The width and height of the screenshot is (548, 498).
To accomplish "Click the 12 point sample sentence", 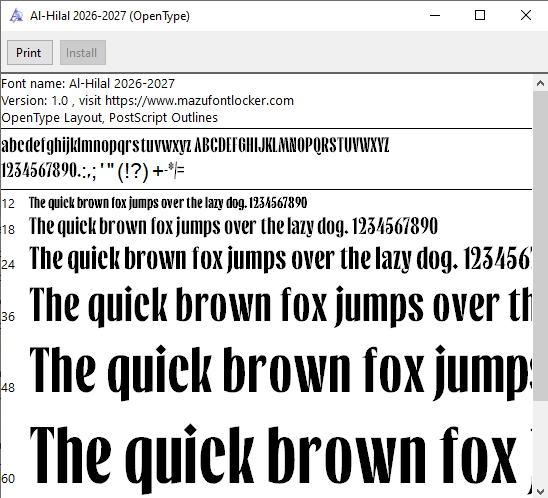I will (x=168, y=203).
